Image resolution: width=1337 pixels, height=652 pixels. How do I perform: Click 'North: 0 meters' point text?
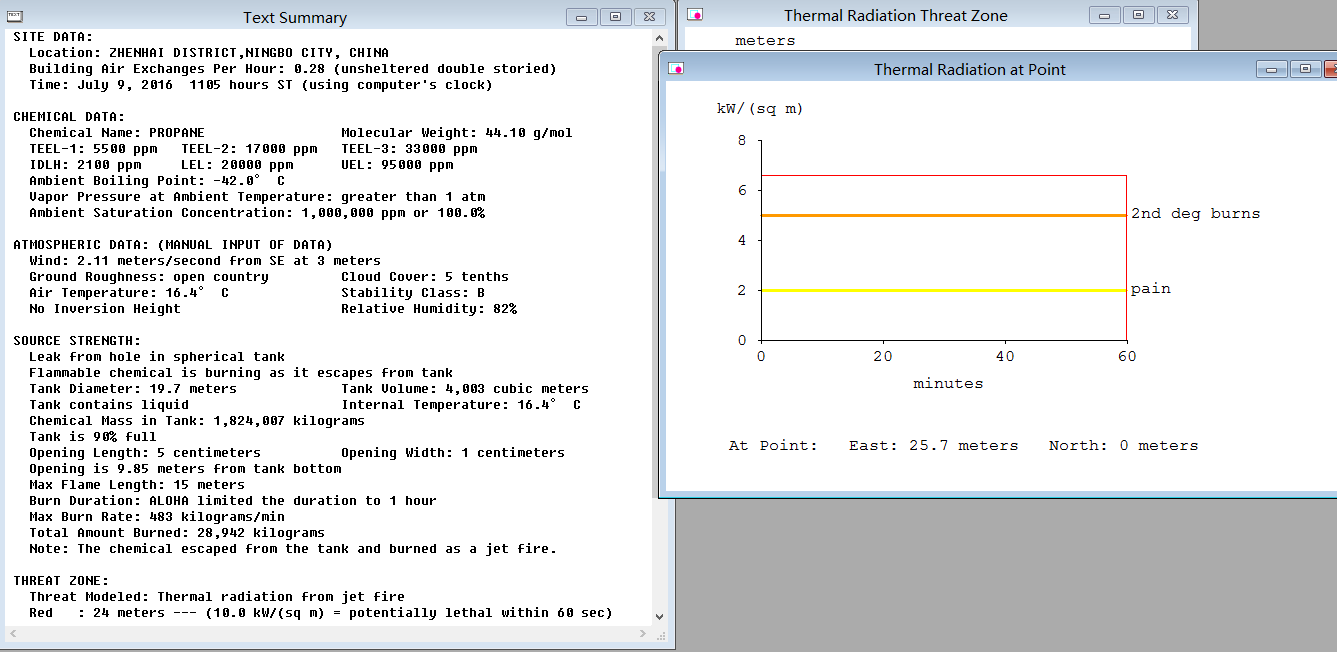tap(1123, 446)
